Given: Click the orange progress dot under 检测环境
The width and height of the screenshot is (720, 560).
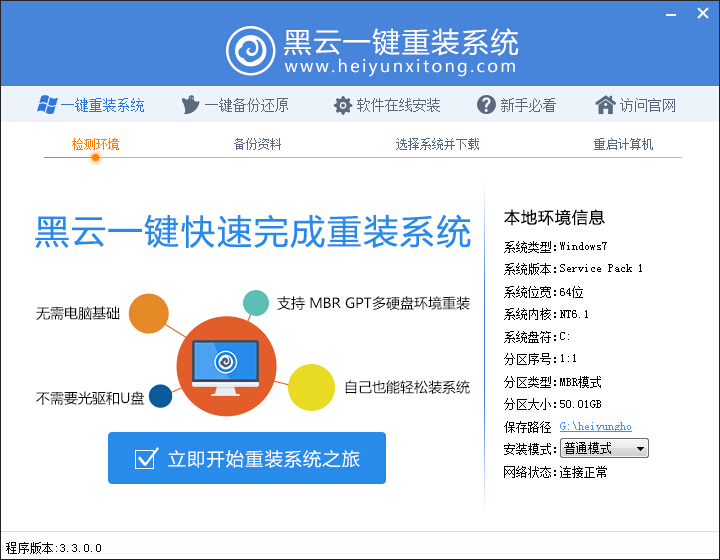Looking at the screenshot, I should pos(95,157).
